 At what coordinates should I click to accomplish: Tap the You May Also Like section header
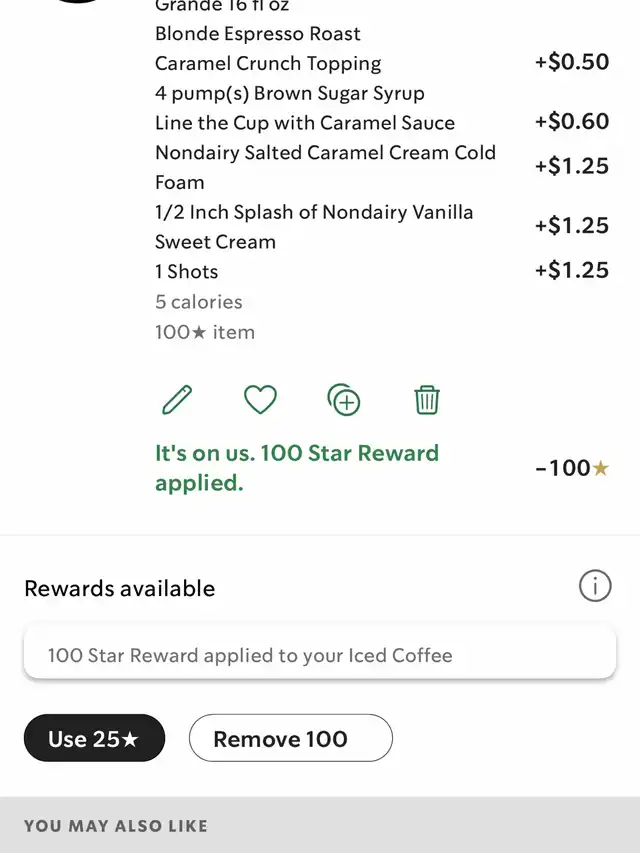[115, 826]
